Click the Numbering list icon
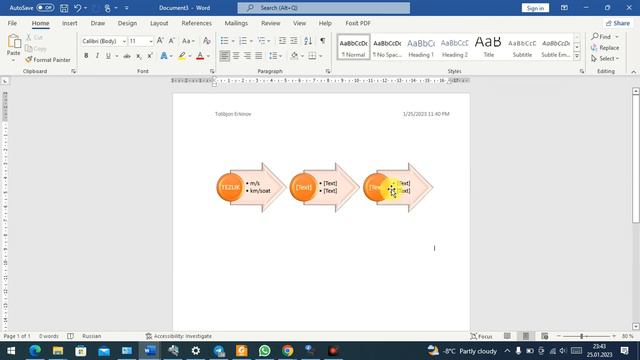The height and width of the screenshot is (360, 640). pos(243,41)
